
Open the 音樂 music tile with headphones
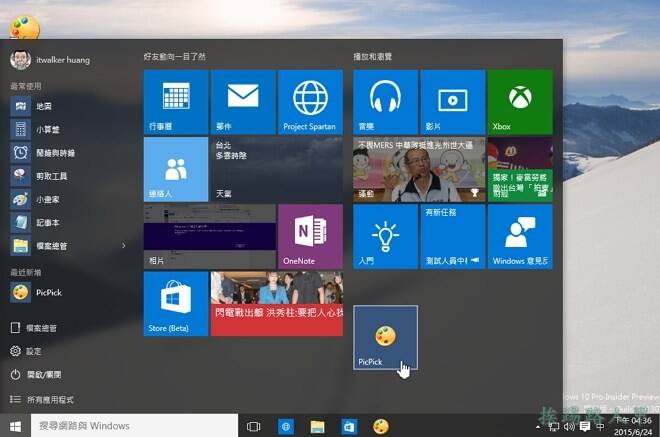[386, 102]
